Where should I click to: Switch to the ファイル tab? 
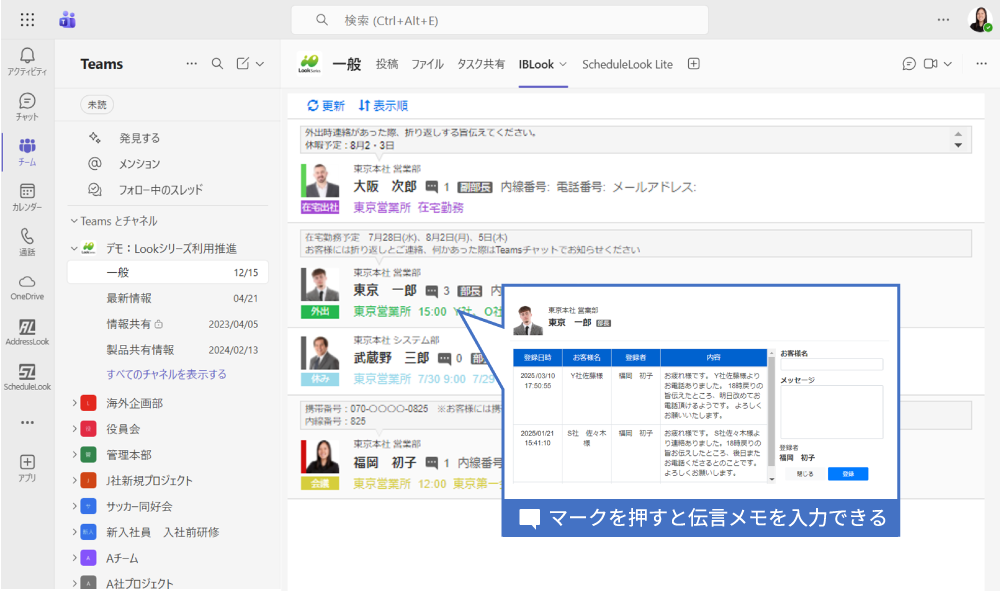427,64
